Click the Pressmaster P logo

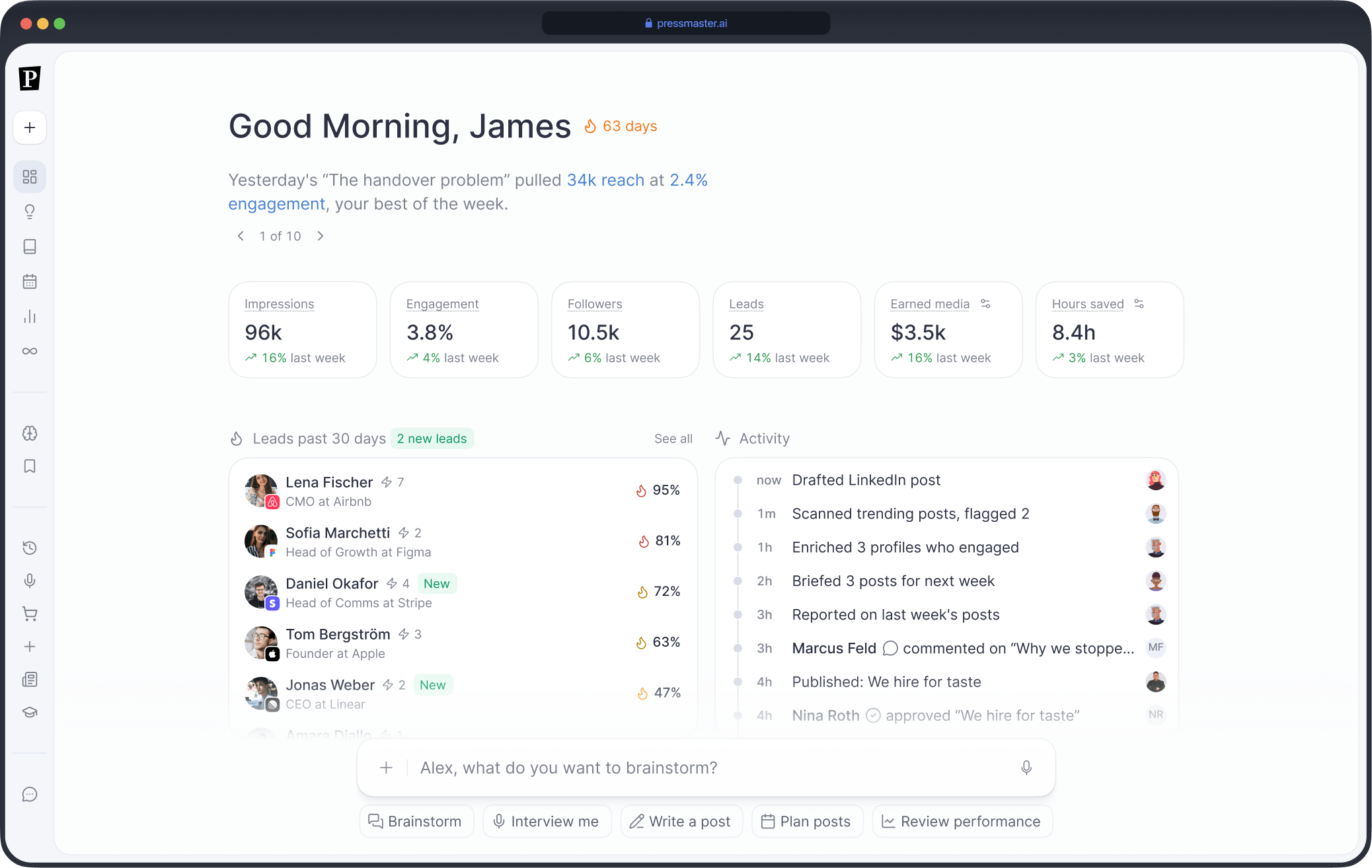pos(30,78)
